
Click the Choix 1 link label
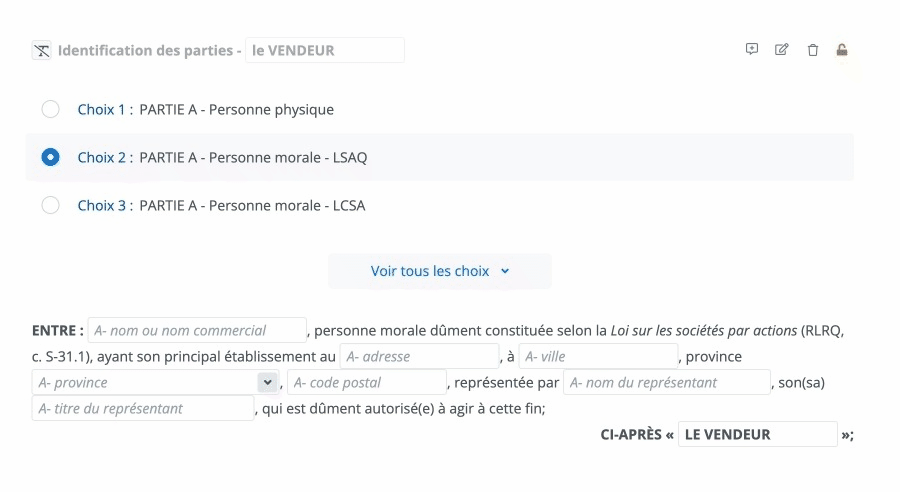101,109
